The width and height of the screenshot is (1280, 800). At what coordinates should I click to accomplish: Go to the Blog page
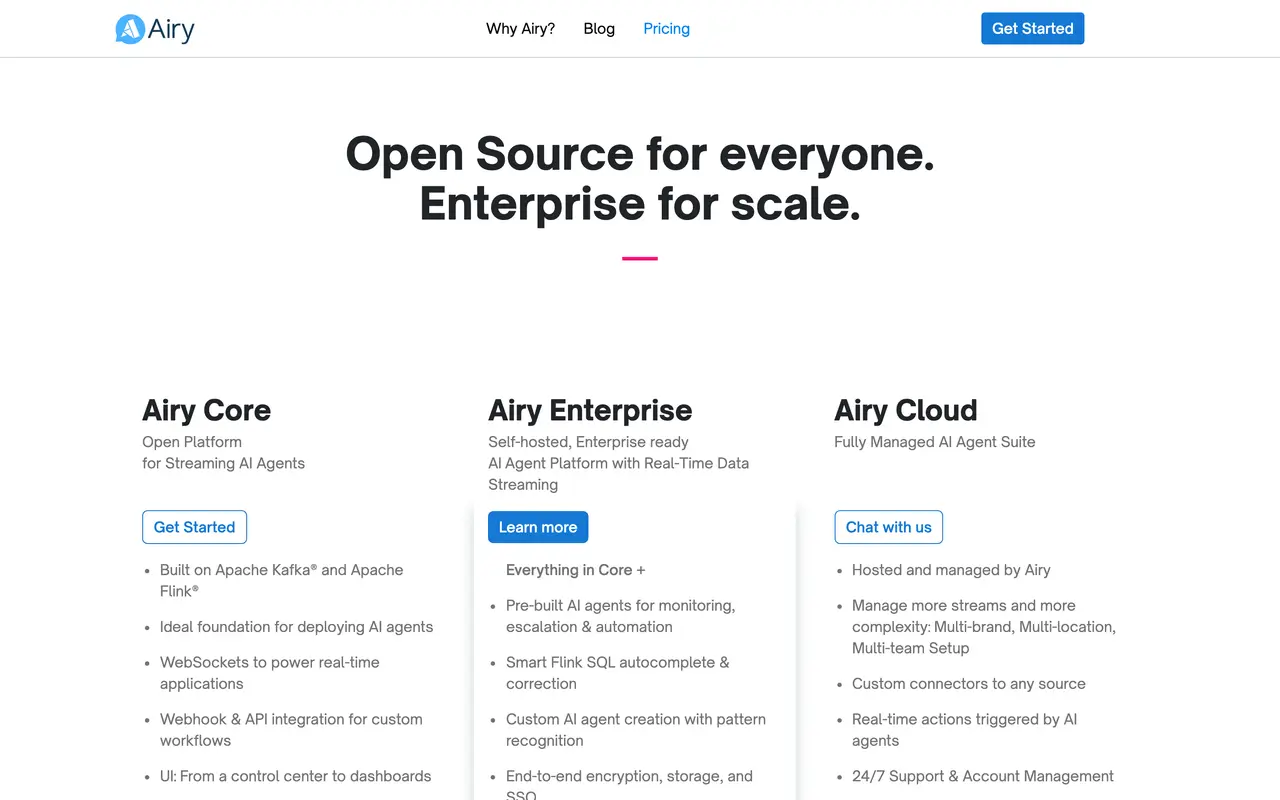(599, 29)
